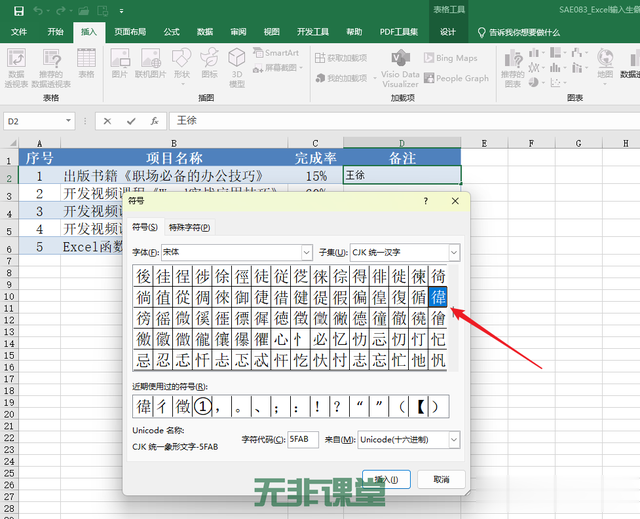Click the 15% completion rate cell
640x519 pixels.
[x=316, y=176]
